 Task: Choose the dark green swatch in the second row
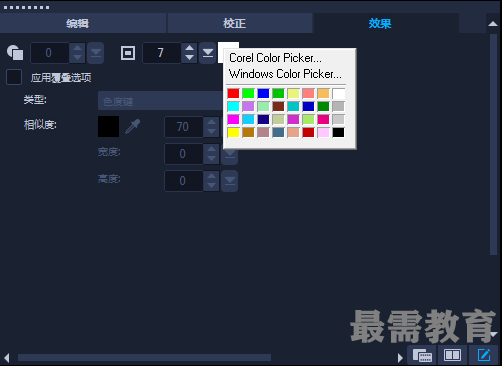323,106
